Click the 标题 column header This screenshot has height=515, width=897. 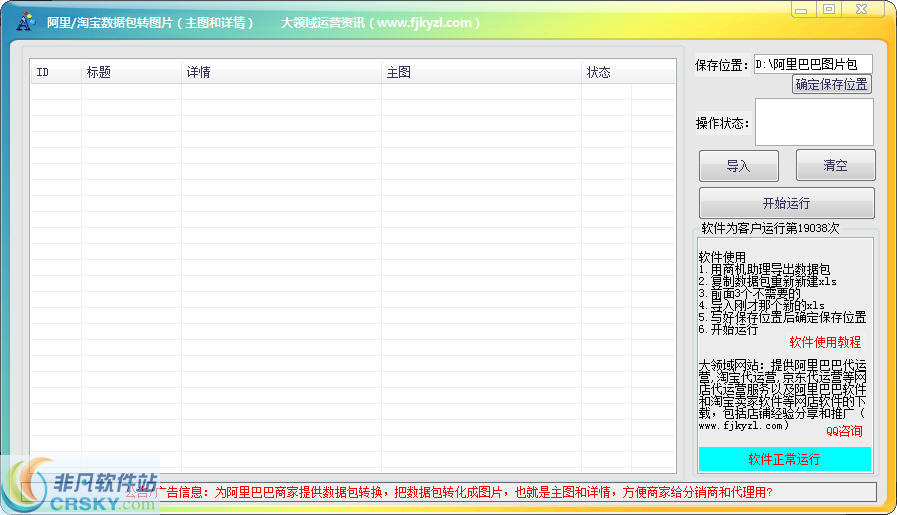click(x=131, y=72)
